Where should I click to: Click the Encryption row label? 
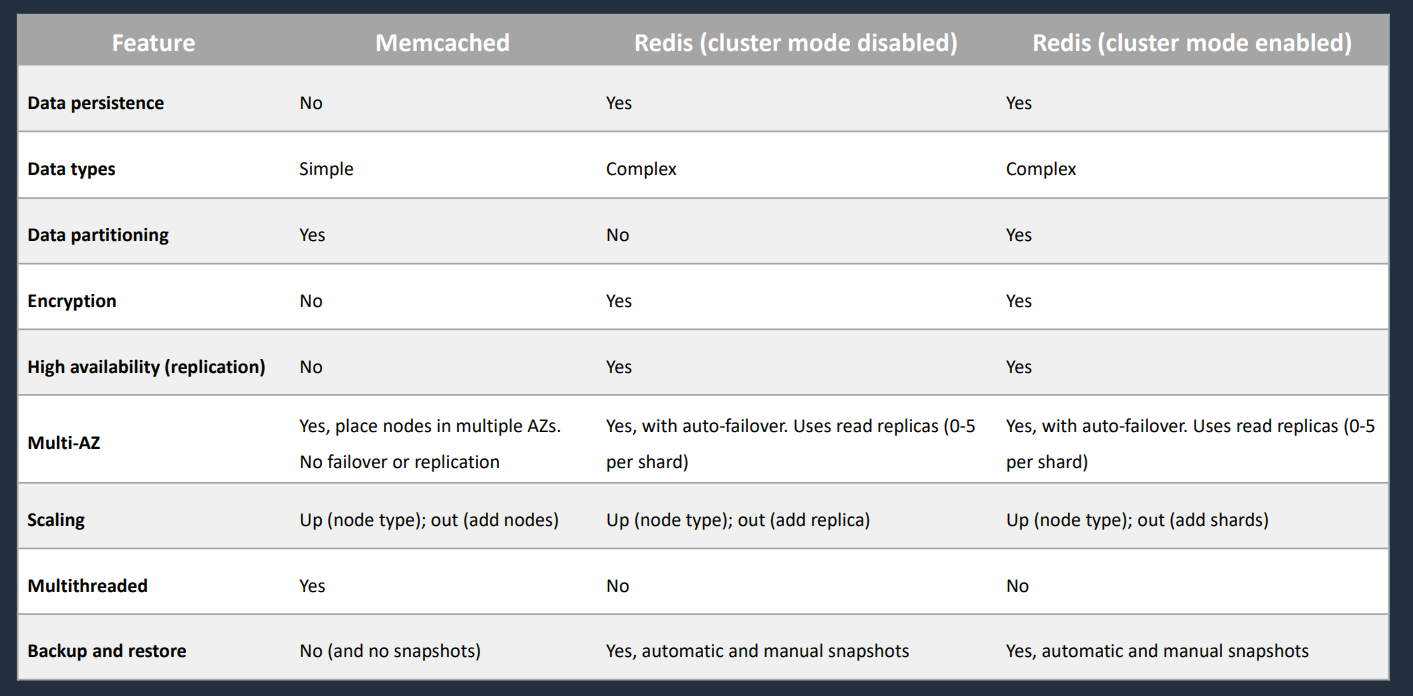72,301
